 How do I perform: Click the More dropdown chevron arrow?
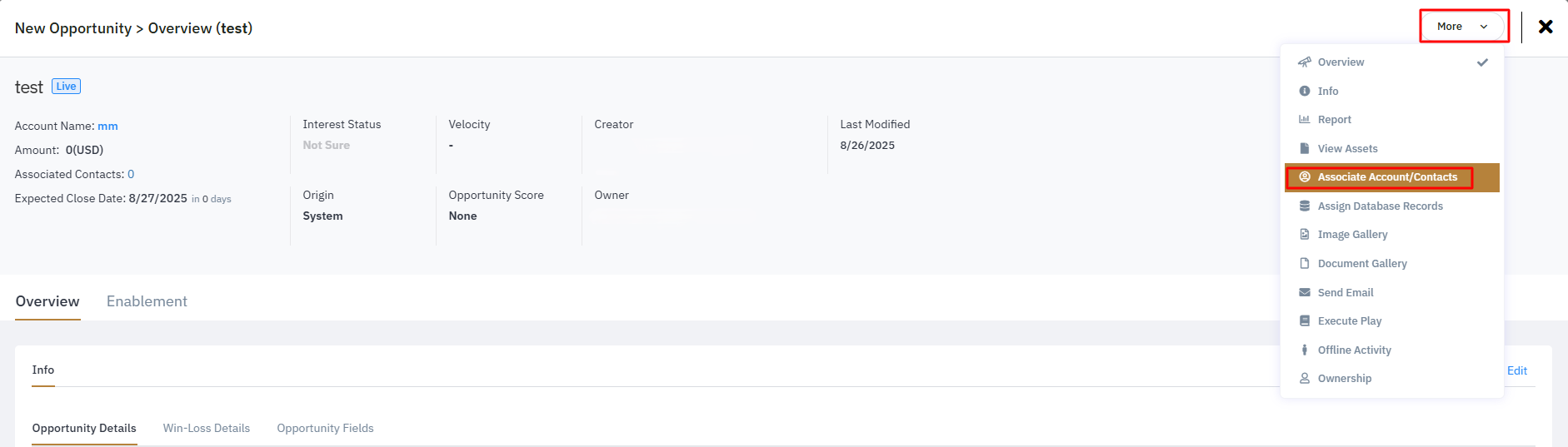1484,27
